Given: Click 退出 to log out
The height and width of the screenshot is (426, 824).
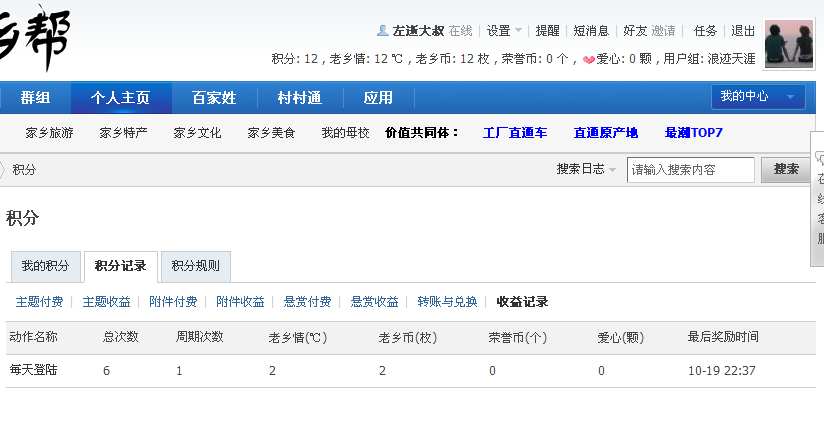Looking at the screenshot, I should point(743,31).
